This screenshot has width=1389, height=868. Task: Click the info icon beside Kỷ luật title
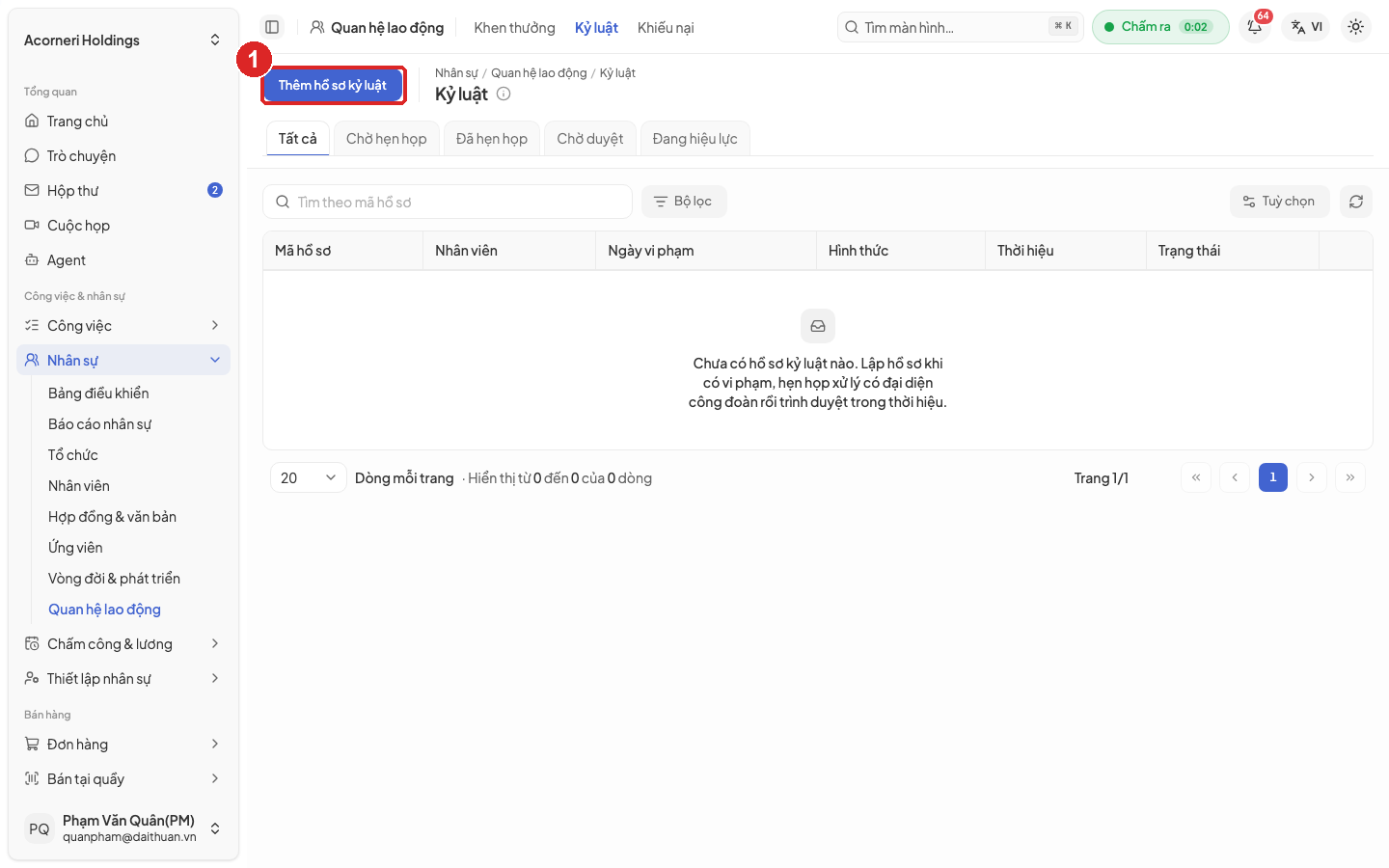pos(504,94)
